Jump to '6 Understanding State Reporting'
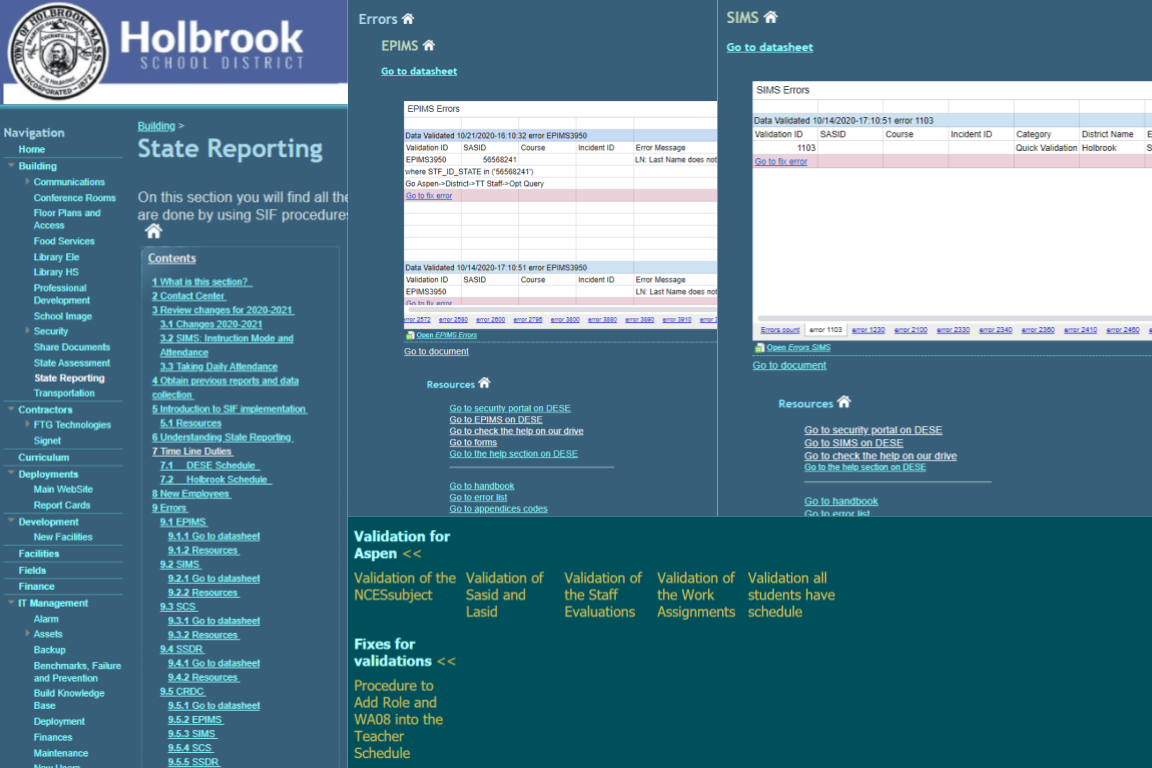Viewport: 1152px width, 768px height. tap(223, 437)
